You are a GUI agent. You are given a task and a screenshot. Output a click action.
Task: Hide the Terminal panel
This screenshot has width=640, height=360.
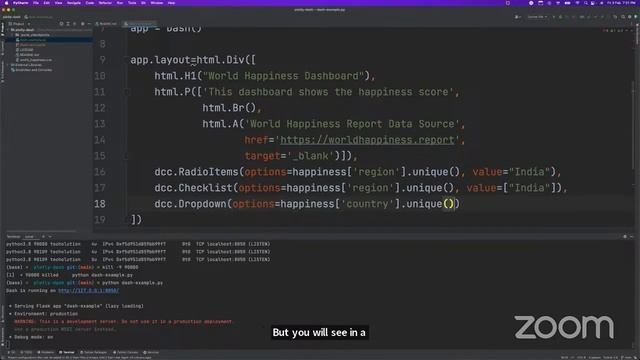click(x=631, y=237)
